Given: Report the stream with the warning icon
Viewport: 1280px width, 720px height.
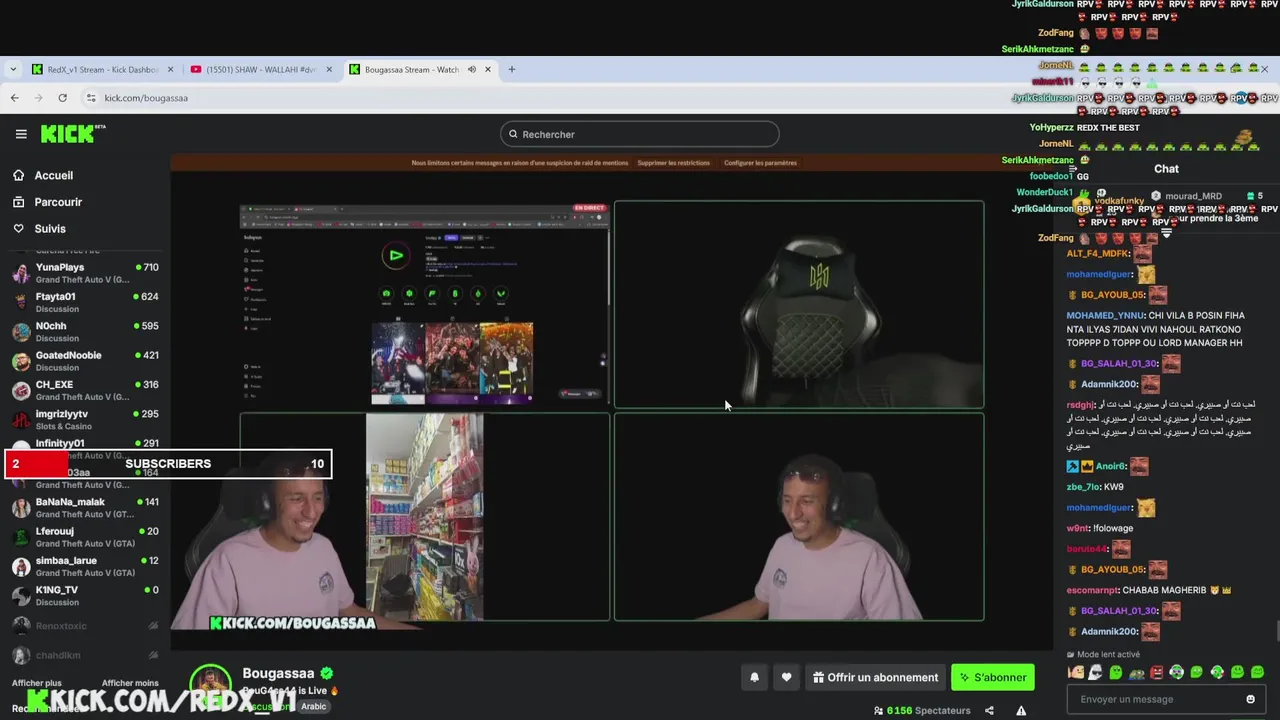Looking at the screenshot, I should click(x=1021, y=711).
